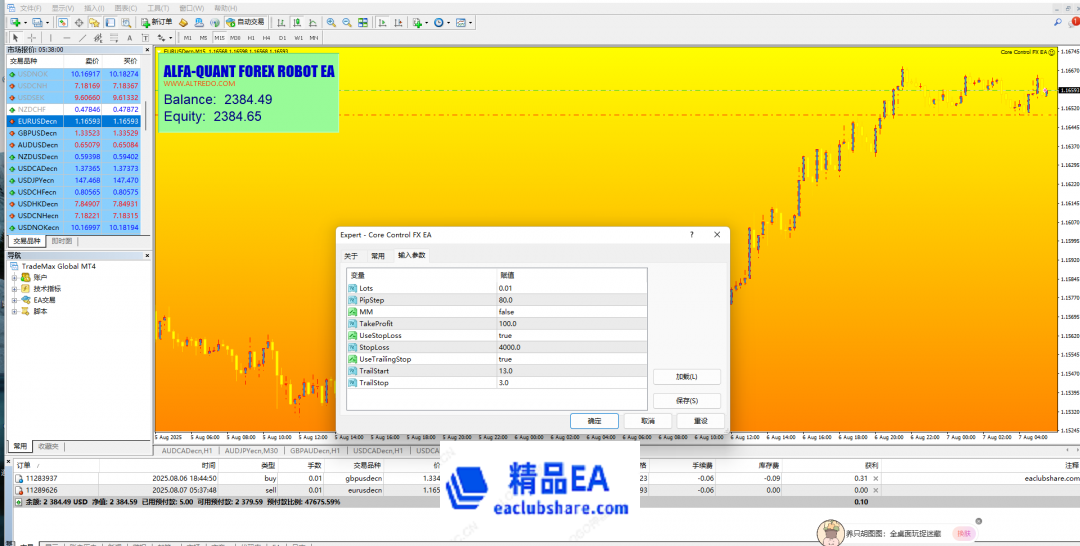Viewport: 1080px width, 546px height.
Task: Open the New Chart dropdown arrow
Action: (25, 22)
